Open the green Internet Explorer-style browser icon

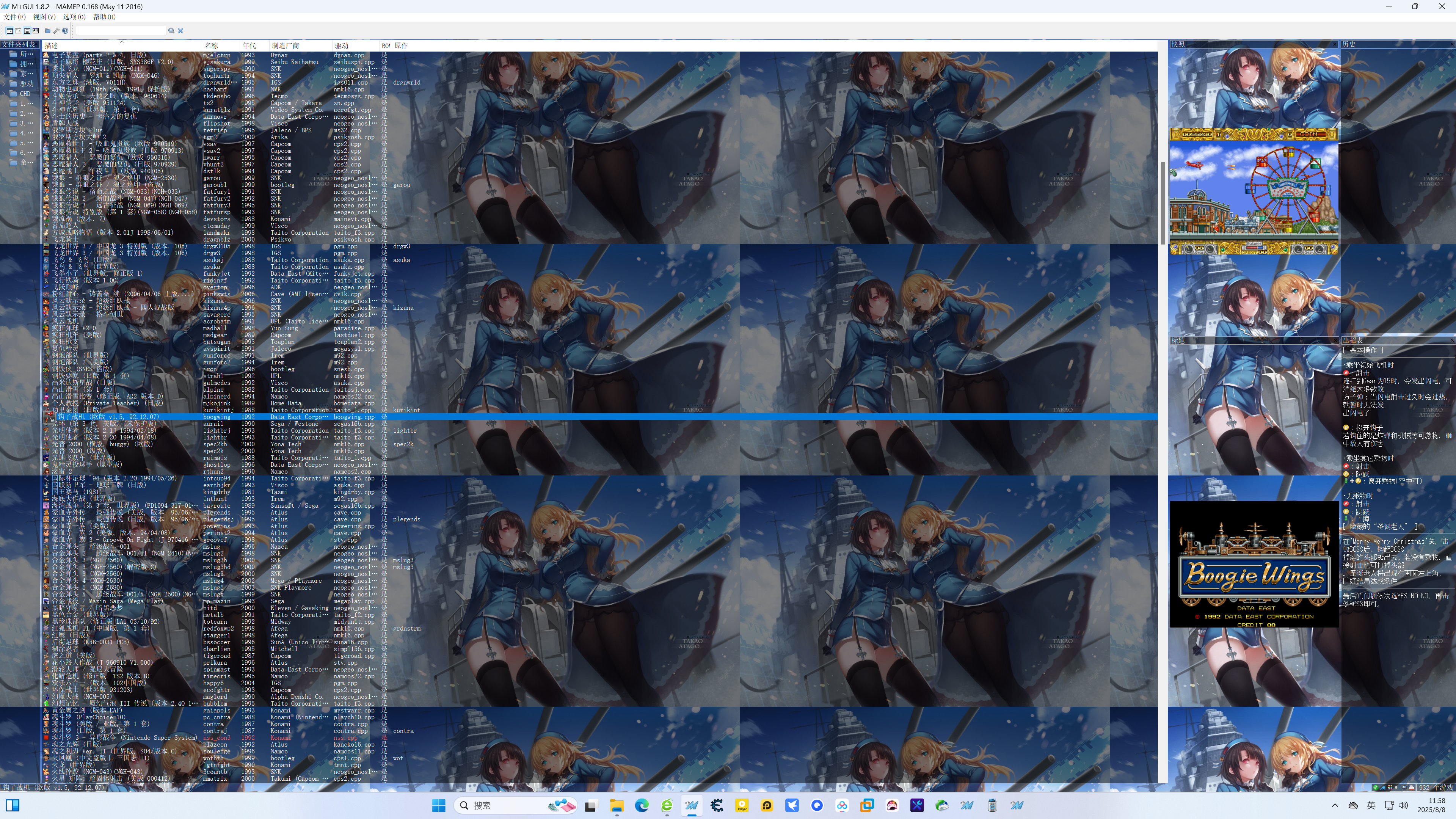pyautogui.click(x=667, y=805)
